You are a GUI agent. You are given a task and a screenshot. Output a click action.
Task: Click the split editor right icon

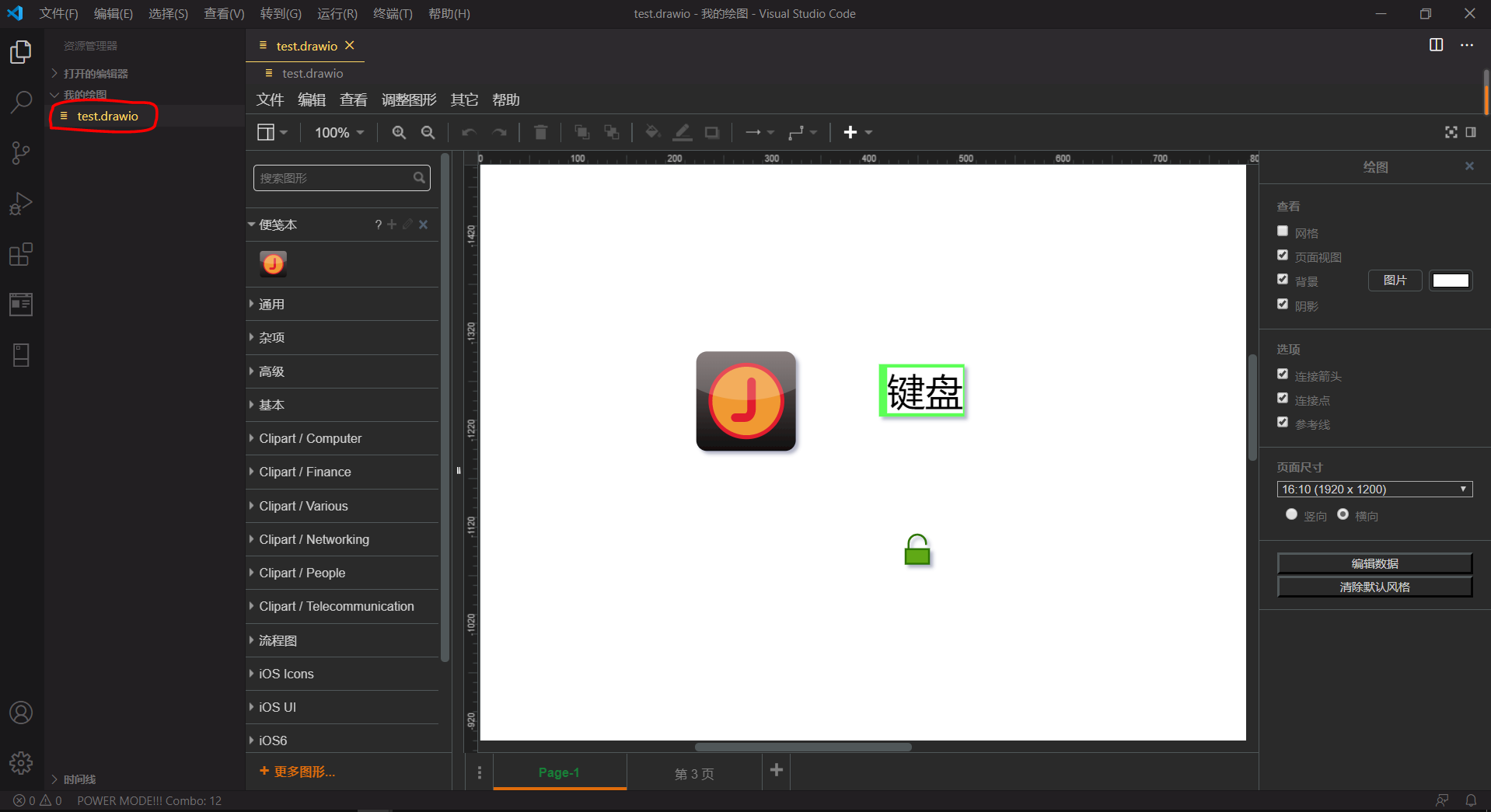click(1437, 45)
